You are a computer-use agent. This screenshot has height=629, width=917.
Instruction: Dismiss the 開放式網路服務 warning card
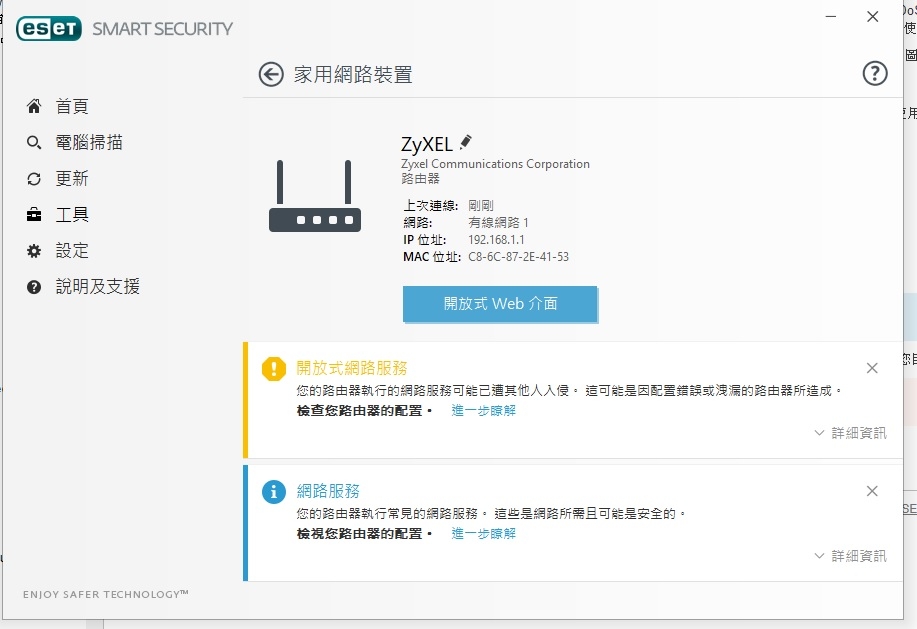pyautogui.click(x=872, y=368)
